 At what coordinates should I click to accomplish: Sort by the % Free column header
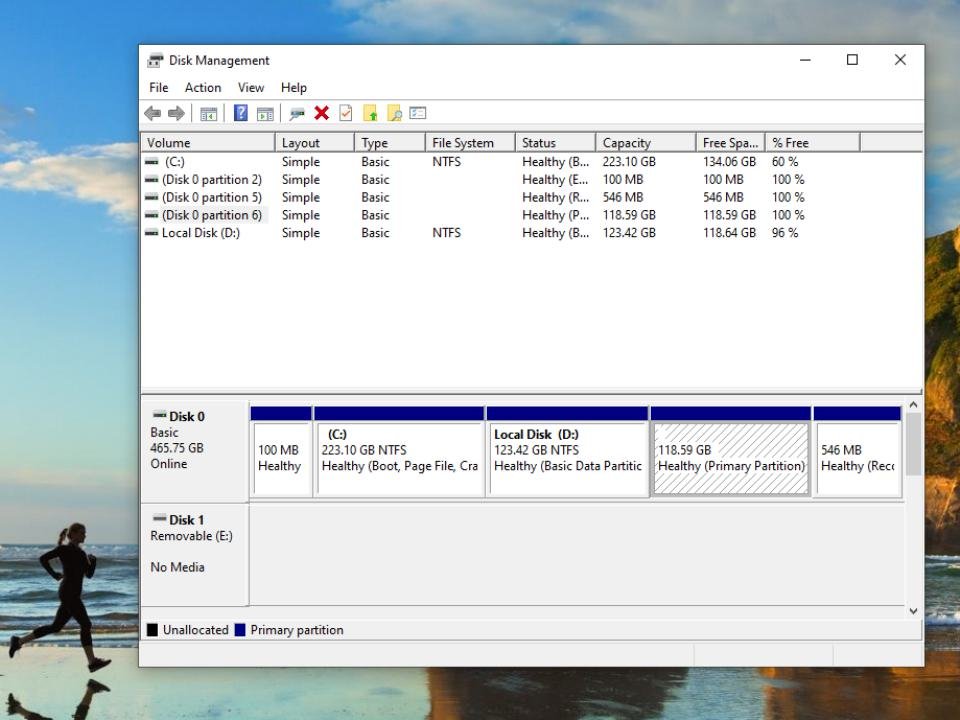pyautogui.click(x=813, y=143)
